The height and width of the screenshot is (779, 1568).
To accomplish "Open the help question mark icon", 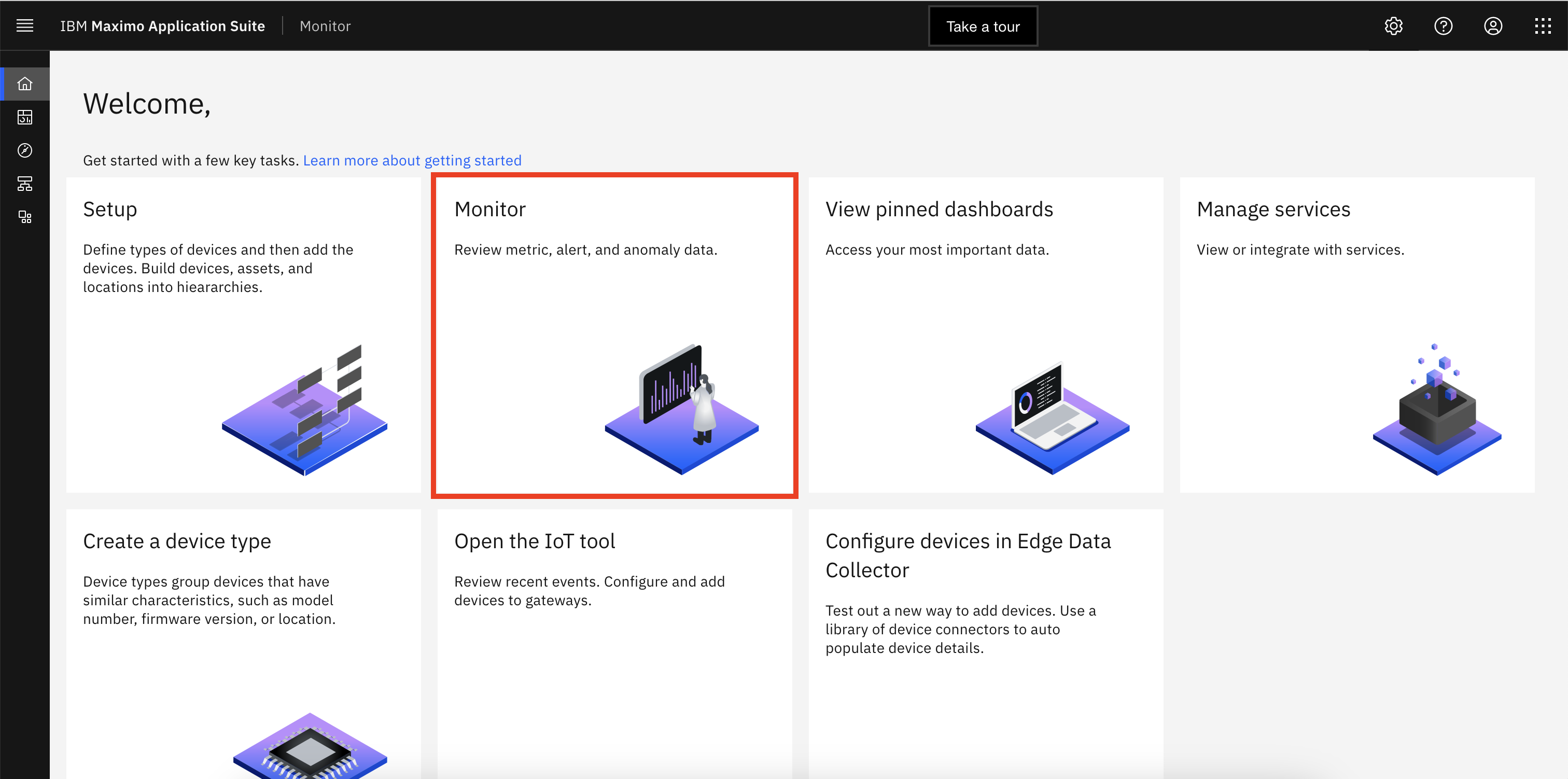I will [1443, 25].
